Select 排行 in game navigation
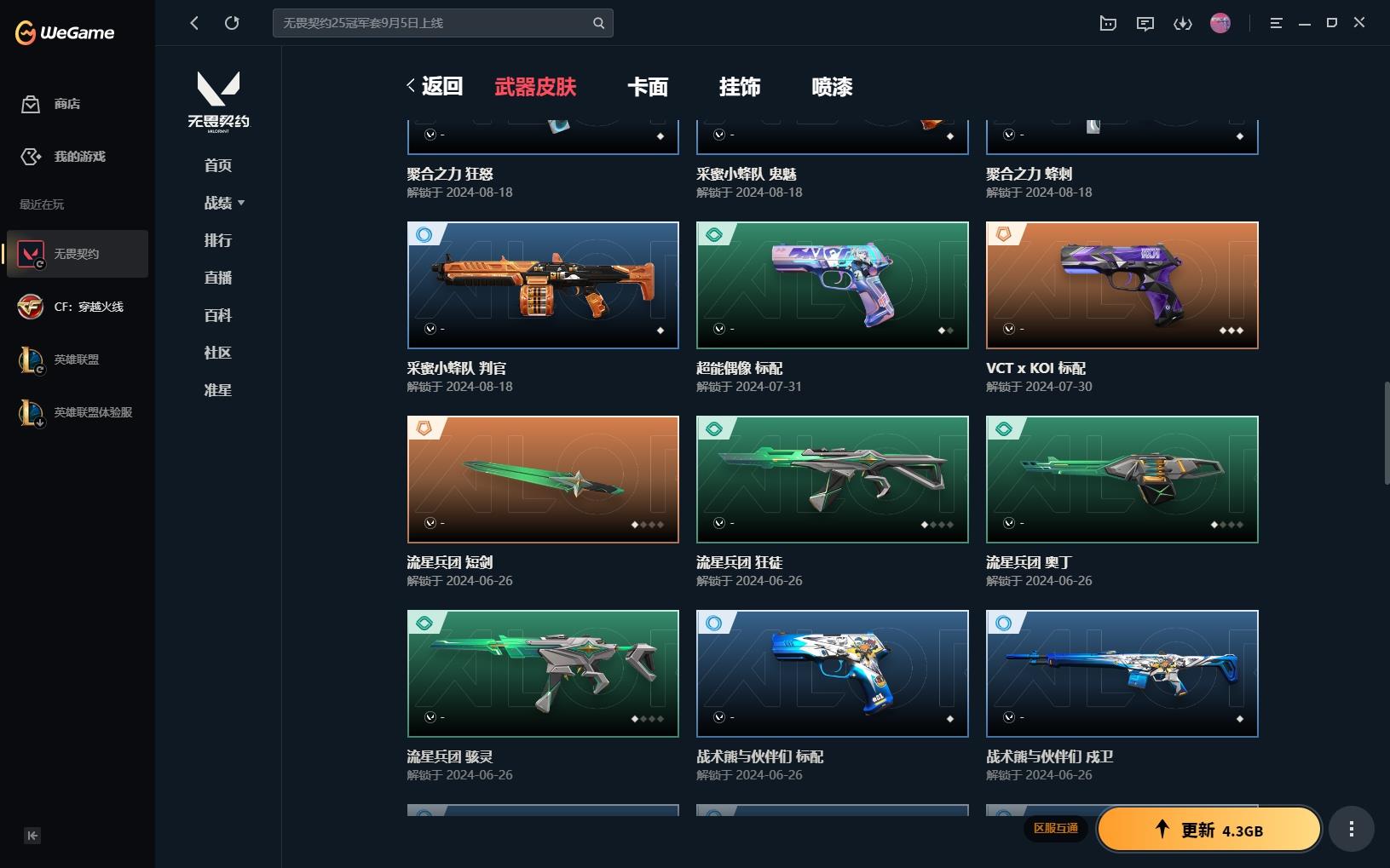The width and height of the screenshot is (1390, 868). point(218,240)
